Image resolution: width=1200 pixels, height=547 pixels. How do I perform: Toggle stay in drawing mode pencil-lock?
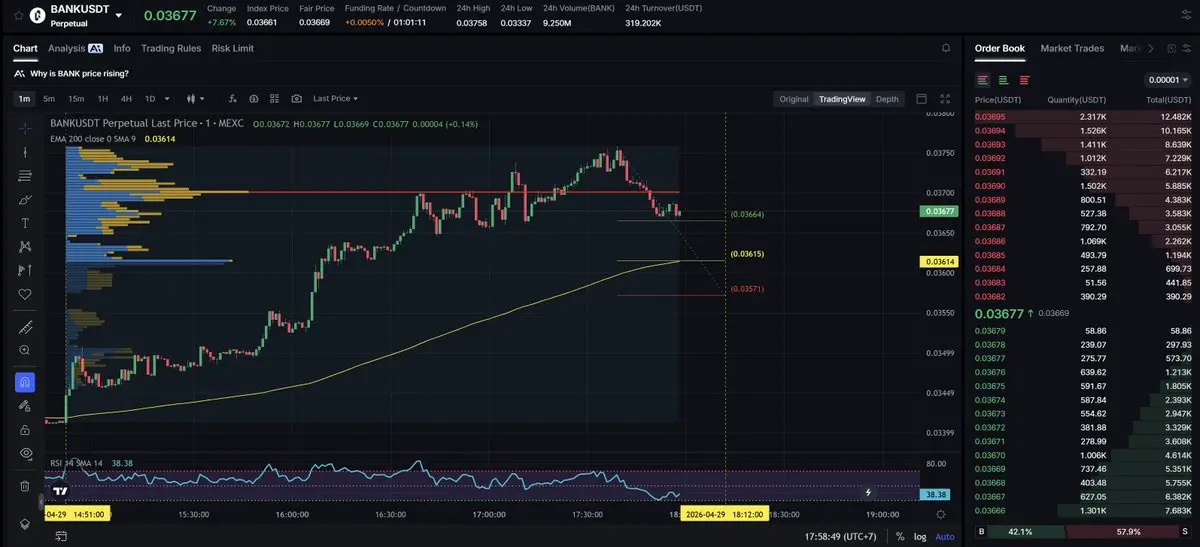(x=25, y=406)
